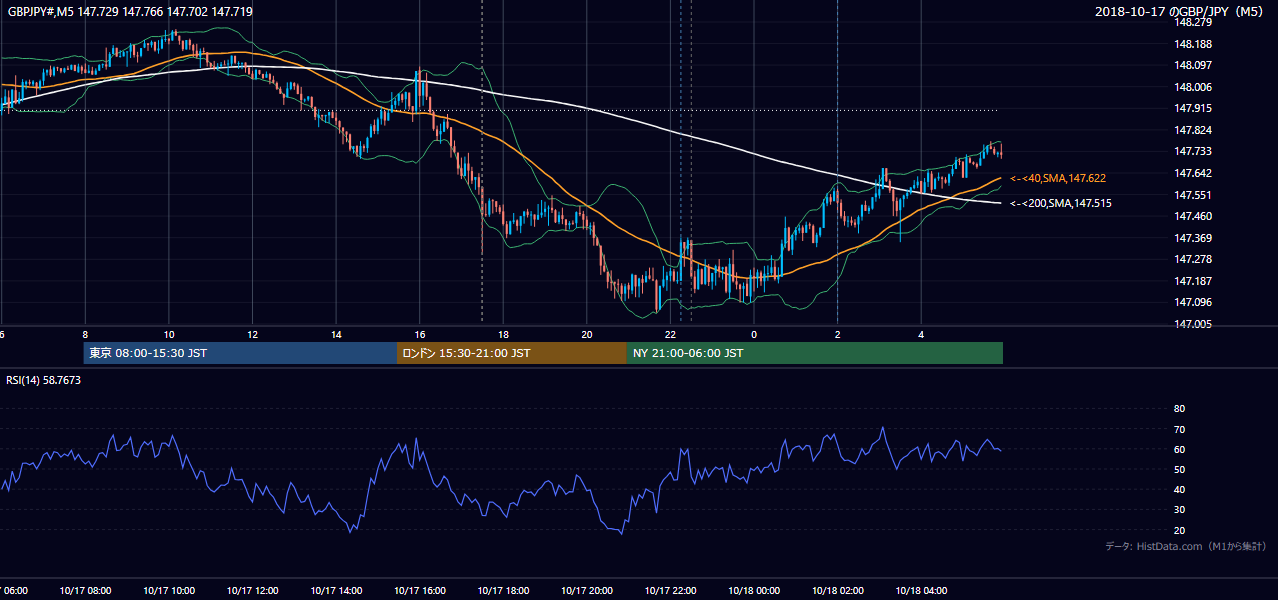This screenshot has height=600, width=1278.
Task: Click the RSI(14) 58.7673 indicator label
Action: 44,380
